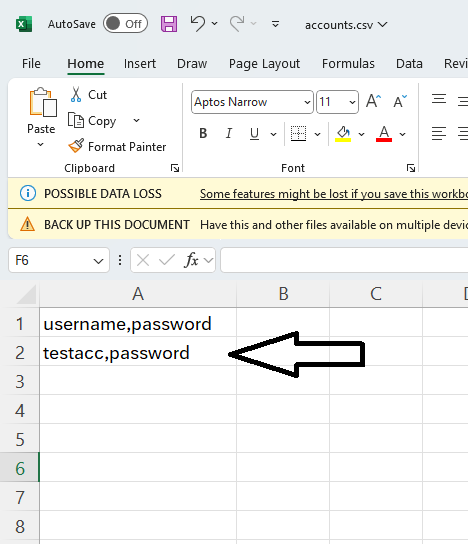The image size is (468, 544).
Task: Click the POSSIBLE DATA LOSS label
Action: tap(103, 194)
